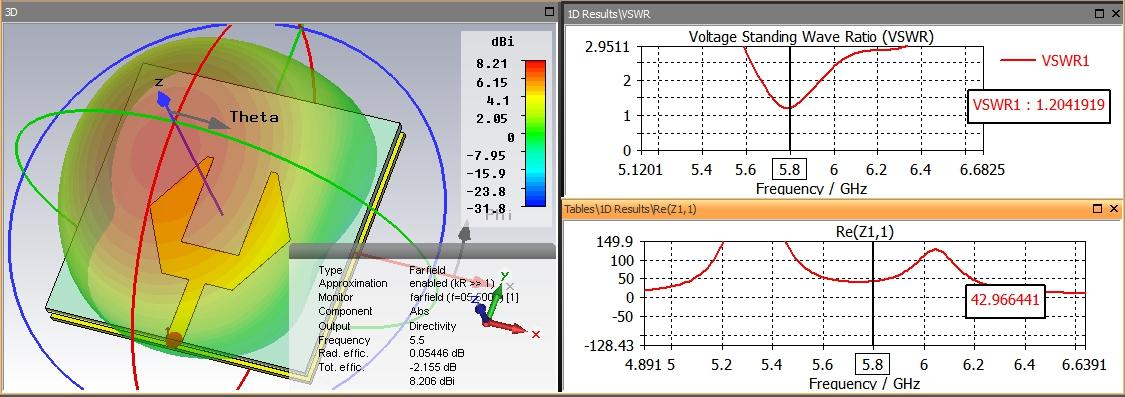
Task: Click the Voltage Standing Wave Ratio plot title
Action: click(x=811, y=37)
